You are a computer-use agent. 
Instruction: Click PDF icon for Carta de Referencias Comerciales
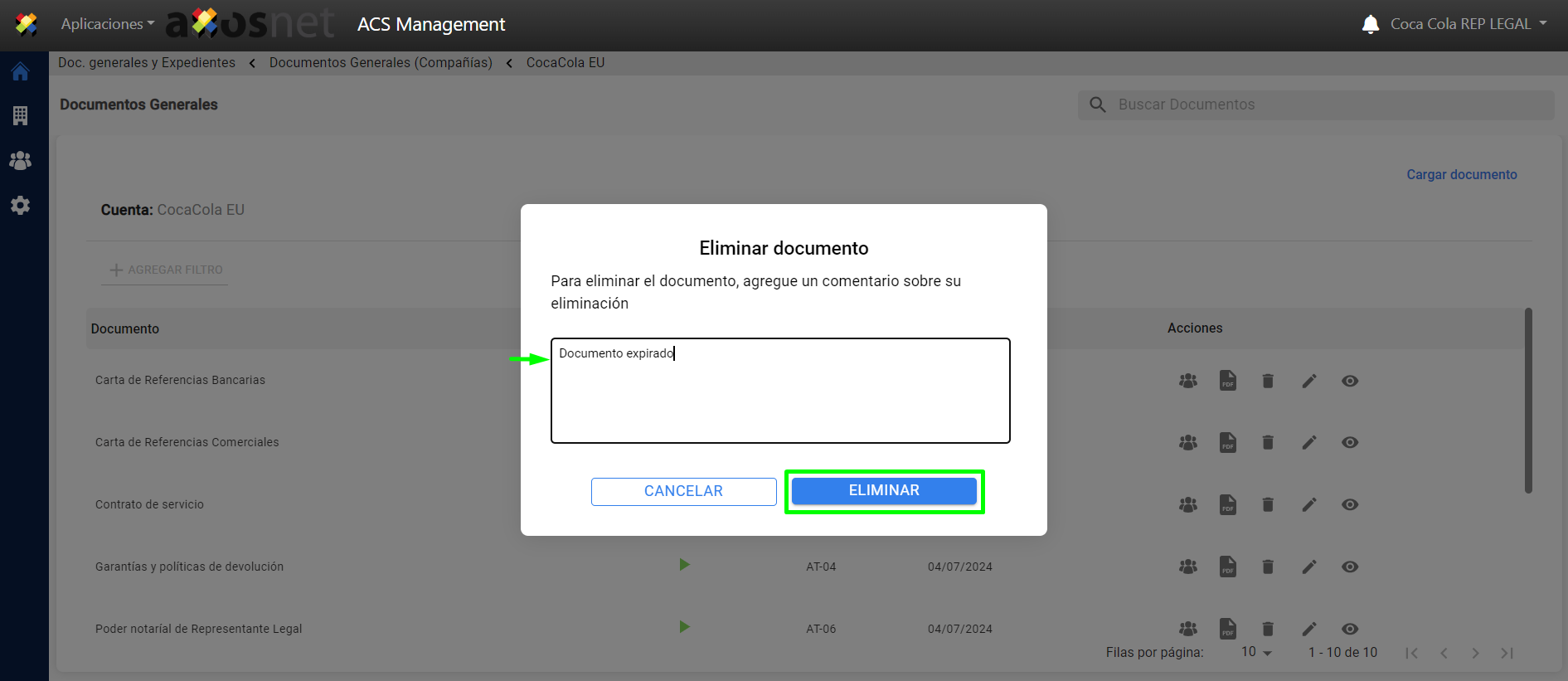click(1227, 443)
